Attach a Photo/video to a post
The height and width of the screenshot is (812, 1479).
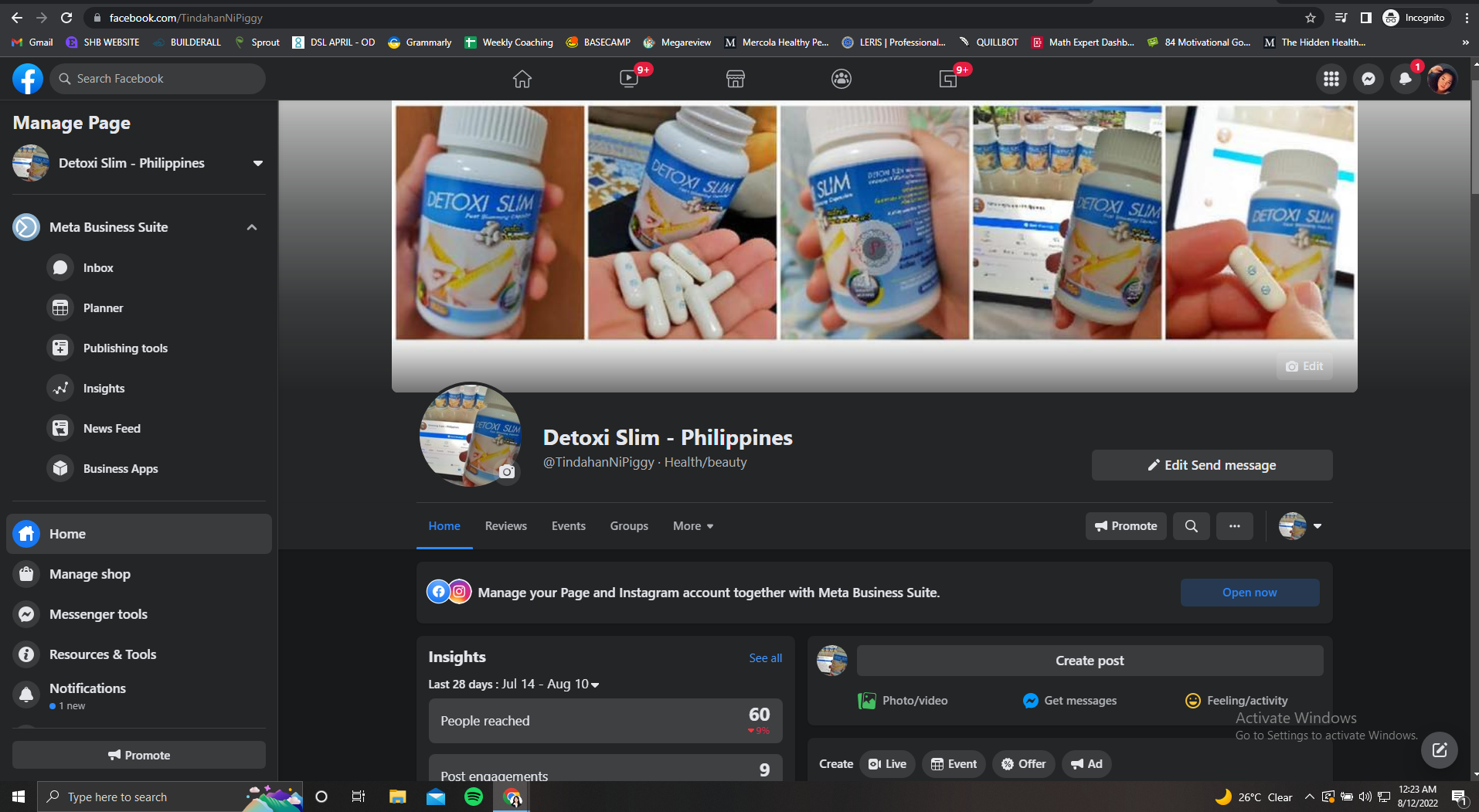903,700
